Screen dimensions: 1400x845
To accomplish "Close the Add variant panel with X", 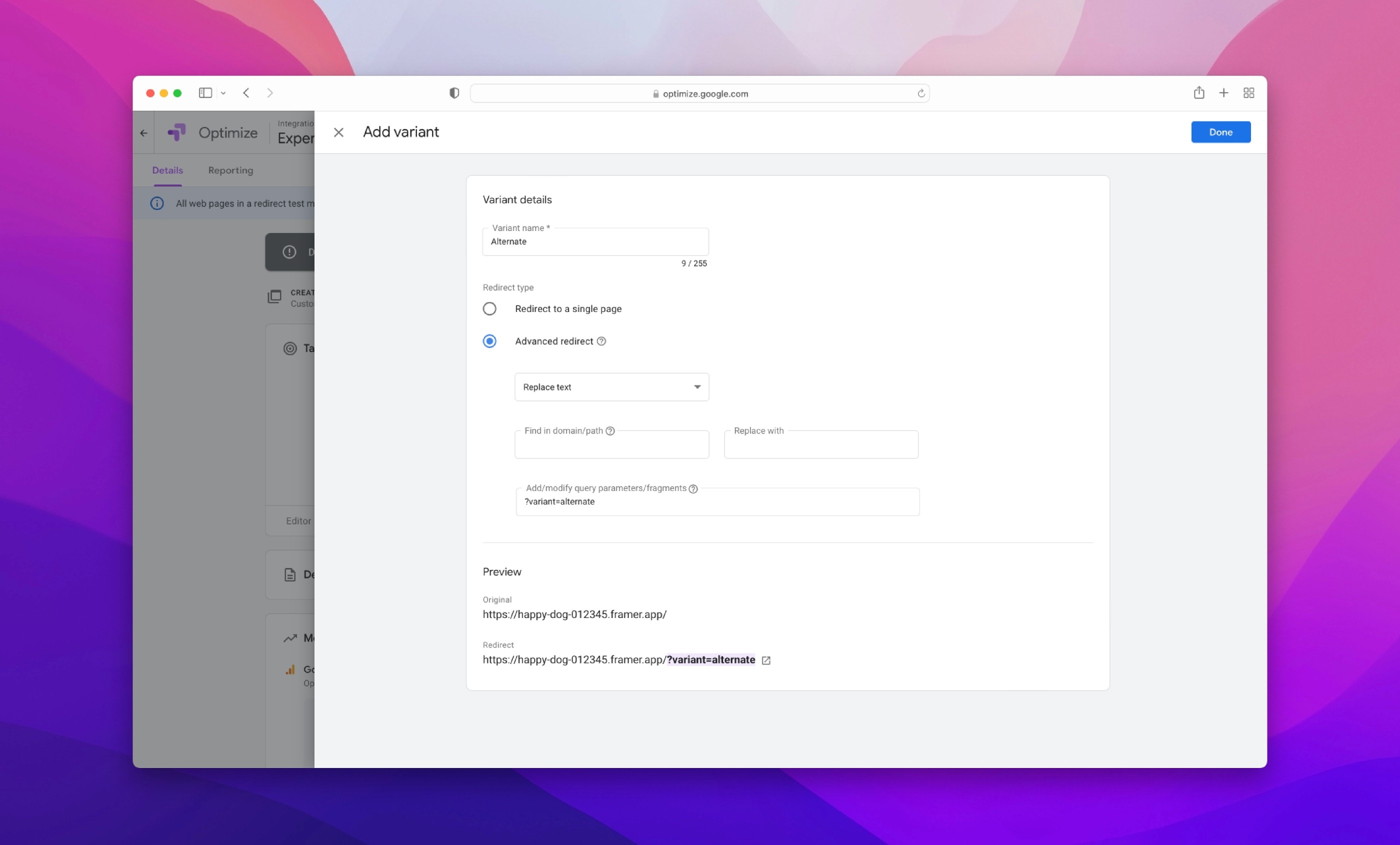I will [338, 132].
